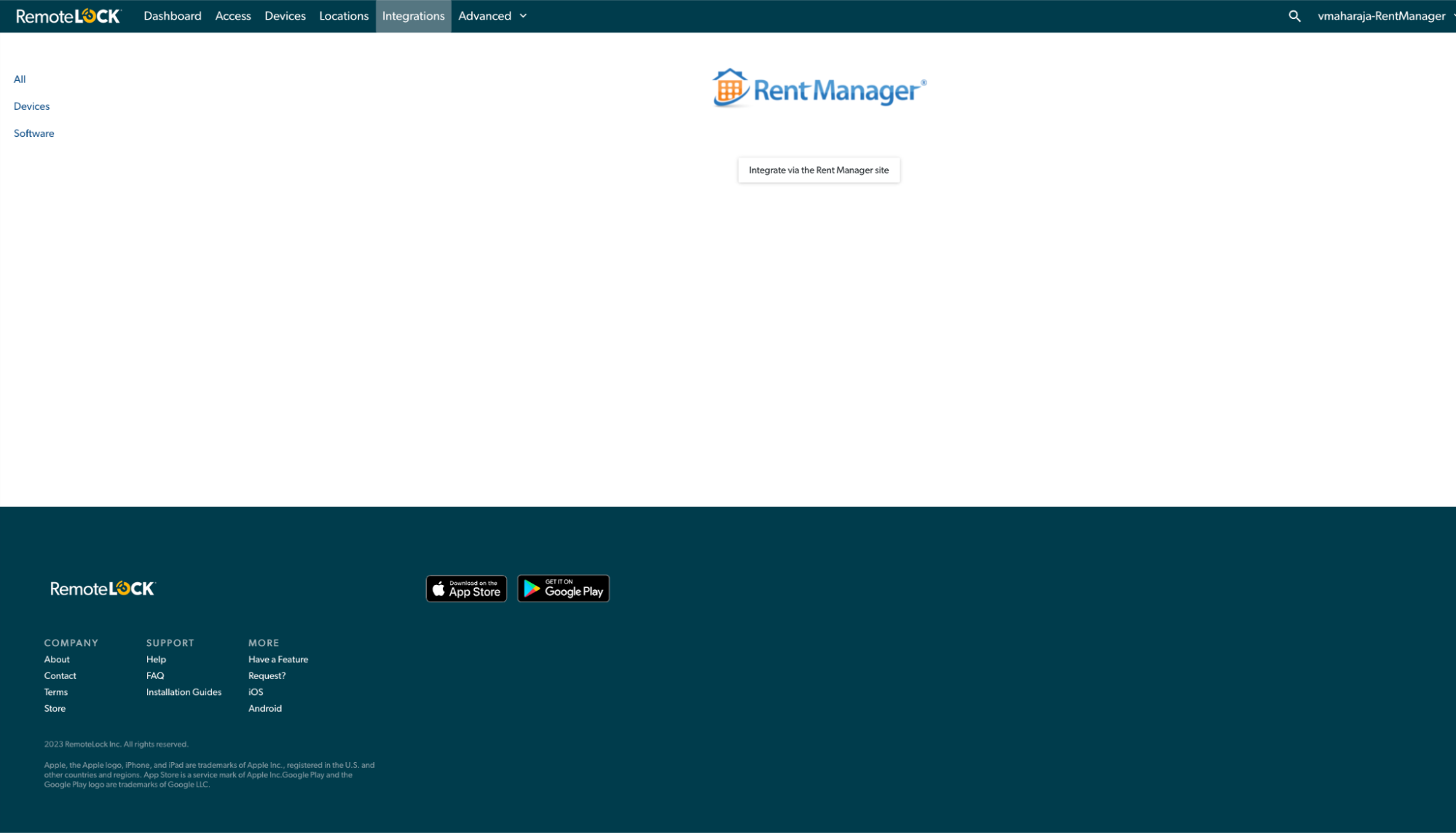Filter integrations by Devices in sidebar
Viewport: 1456px width, 840px height.
point(31,106)
